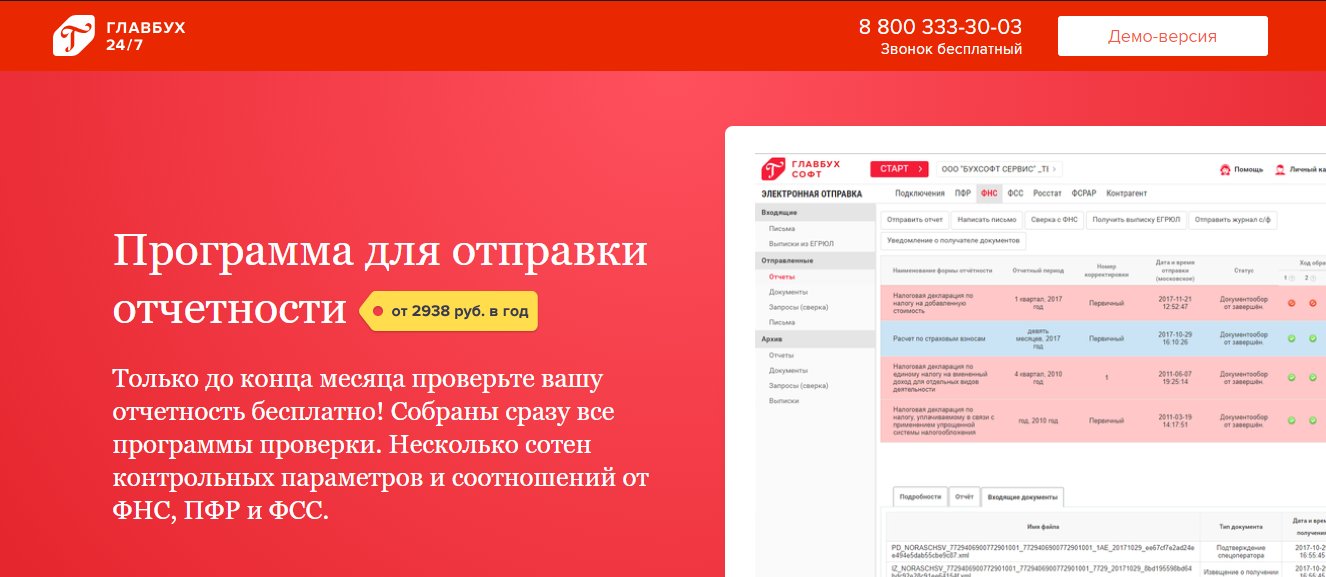Screen dimensions: 1326x577
Task: Select the Налоговая декларация по налогу на добавленную стоимость cell
Action: pyautogui.click(x=935, y=303)
